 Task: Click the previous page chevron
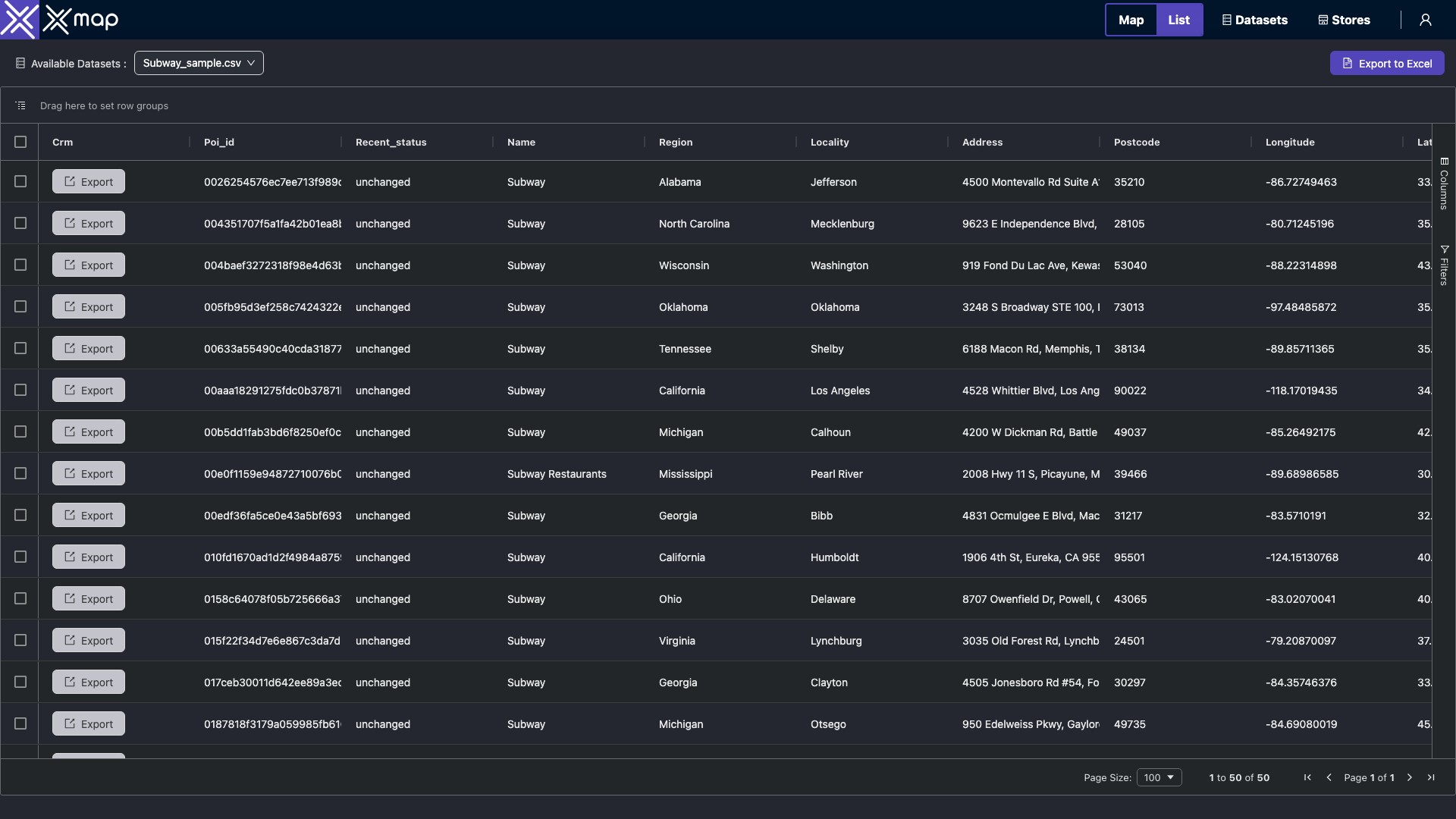coord(1329,777)
